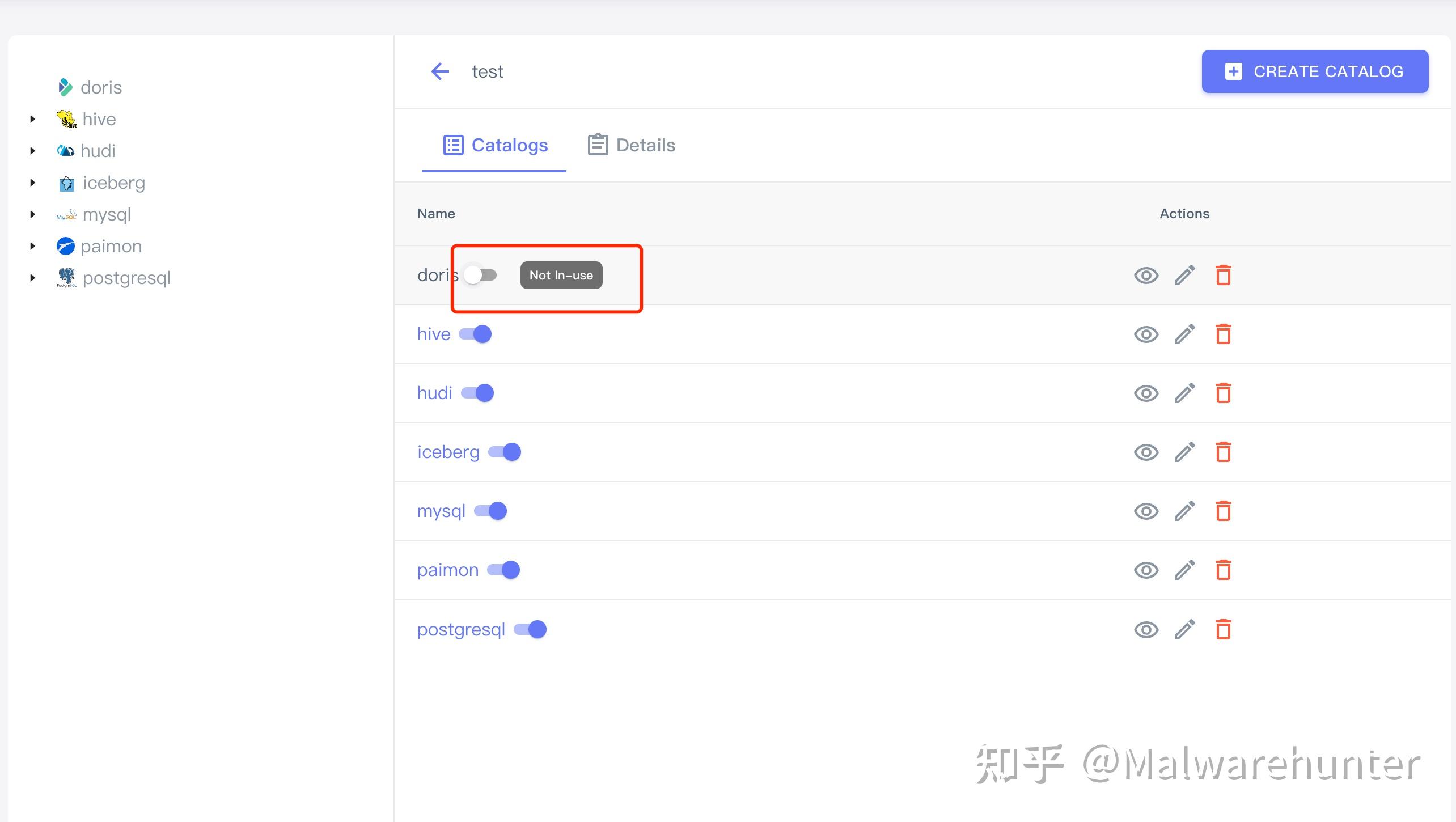View the mysql catalog via eye icon
Viewport: 1456px width, 822px height.
tap(1146, 511)
